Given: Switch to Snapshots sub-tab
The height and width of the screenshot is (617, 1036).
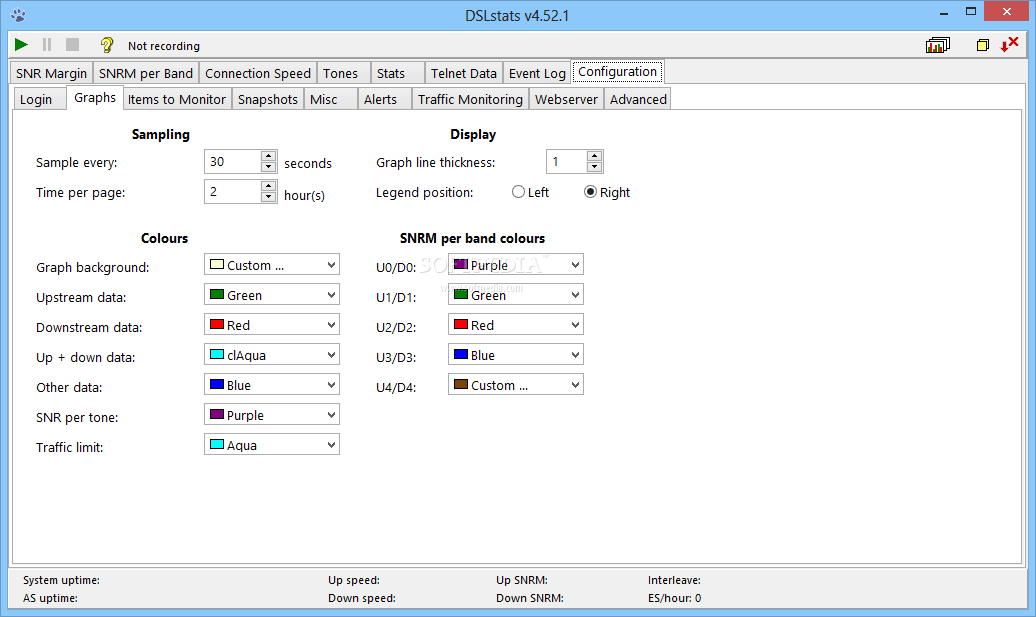Looking at the screenshot, I should click(268, 99).
